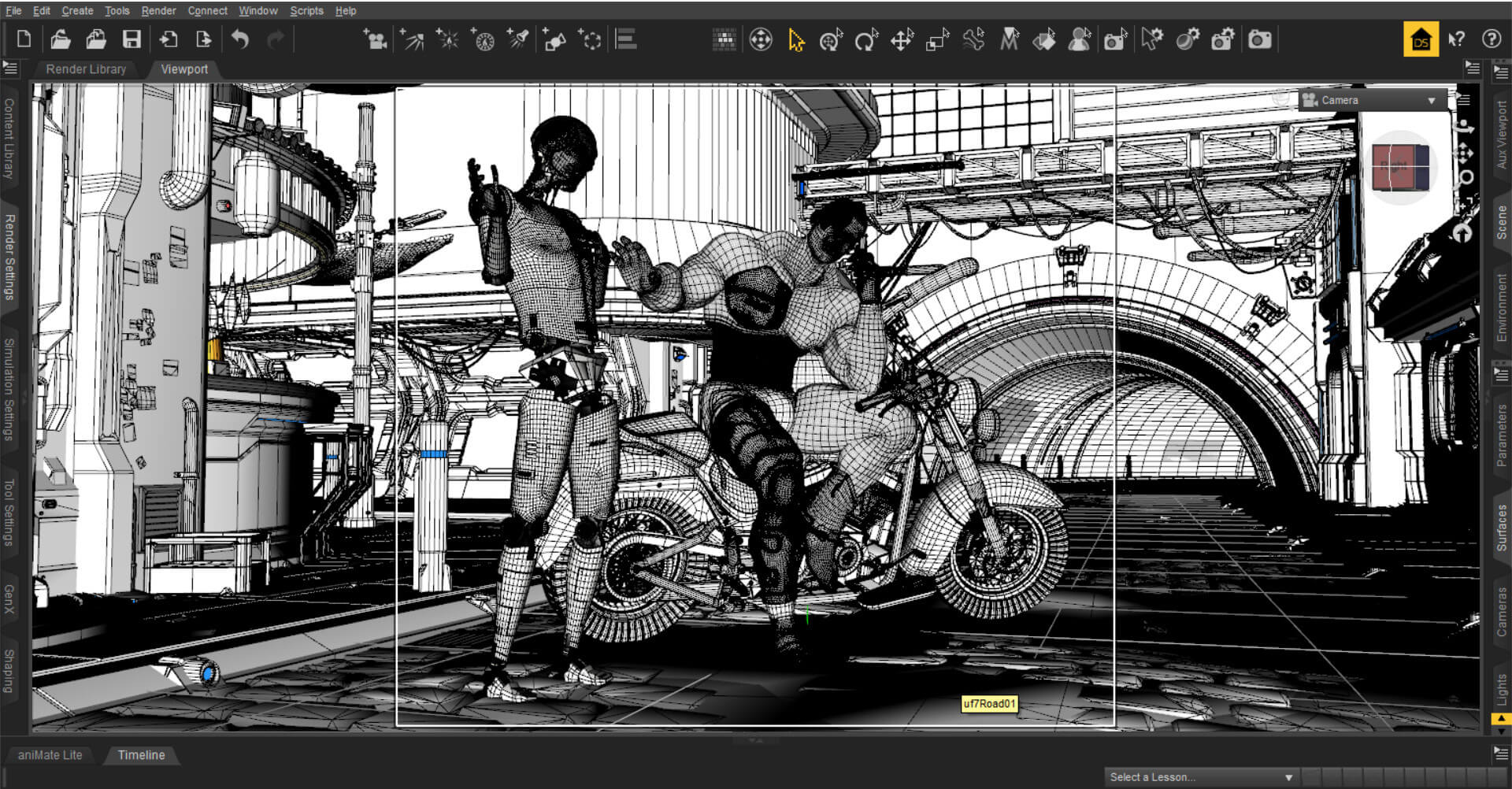Activate the What's This help cursor
1512x789 pixels.
(x=1457, y=39)
